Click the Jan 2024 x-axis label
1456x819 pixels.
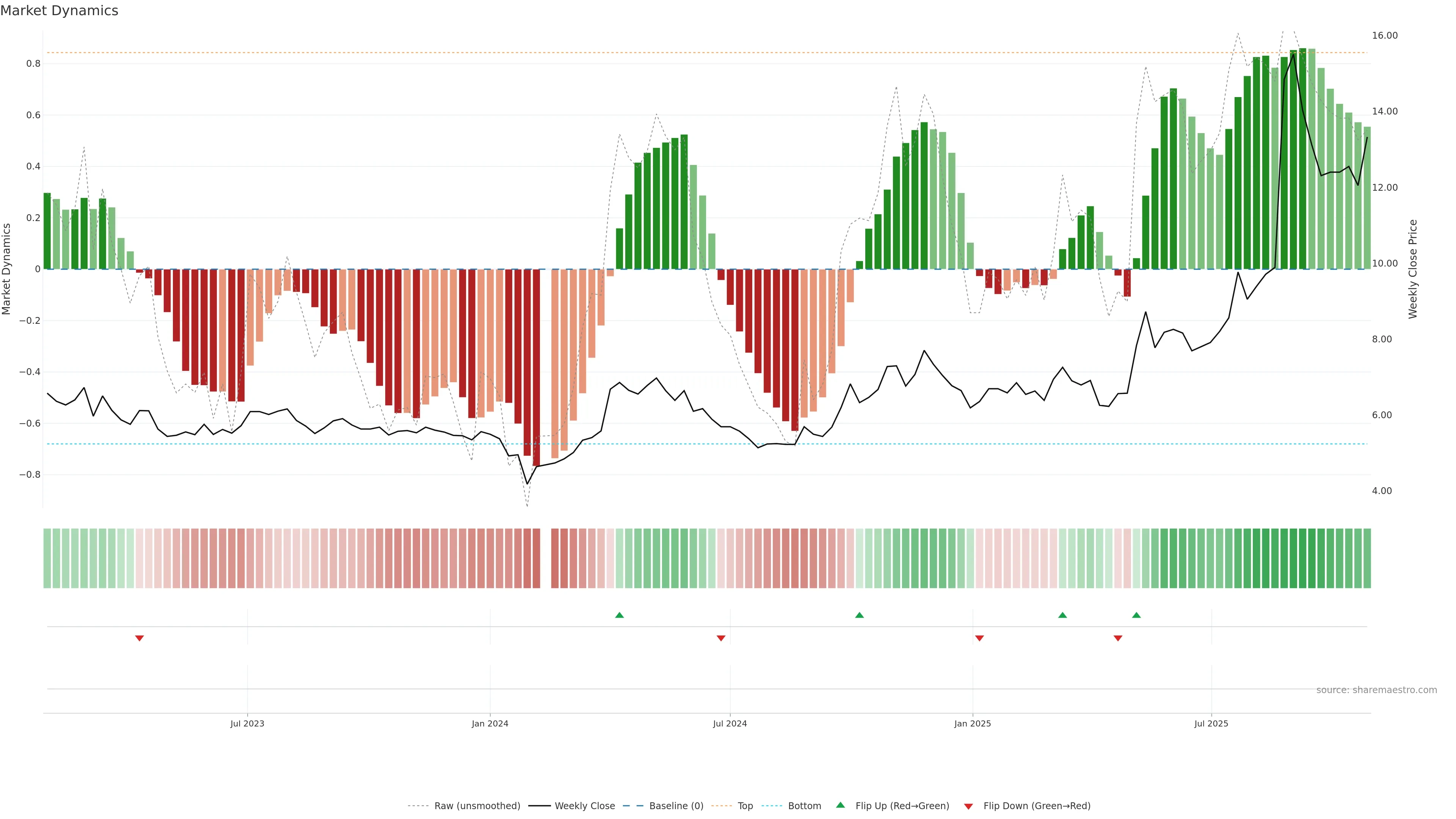(490, 723)
